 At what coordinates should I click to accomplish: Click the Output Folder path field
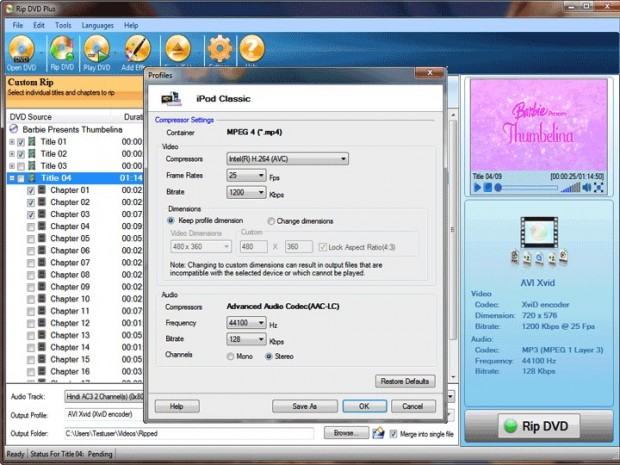point(189,433)
